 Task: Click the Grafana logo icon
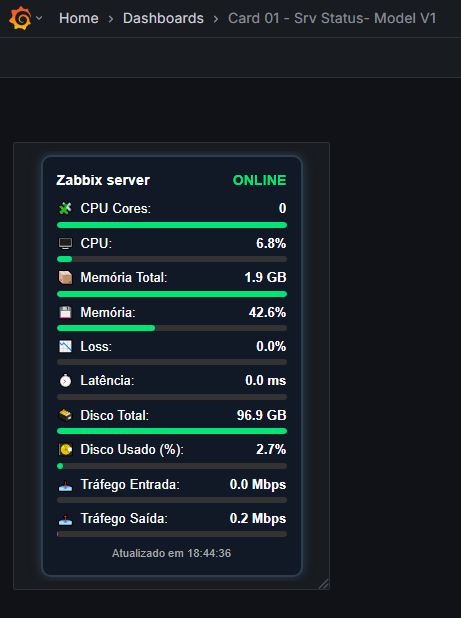[20, 18]
